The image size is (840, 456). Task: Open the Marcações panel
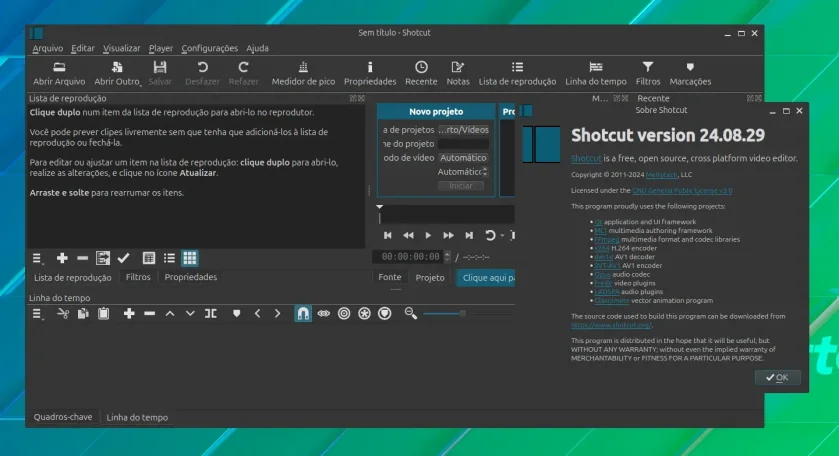coord(690,73)
